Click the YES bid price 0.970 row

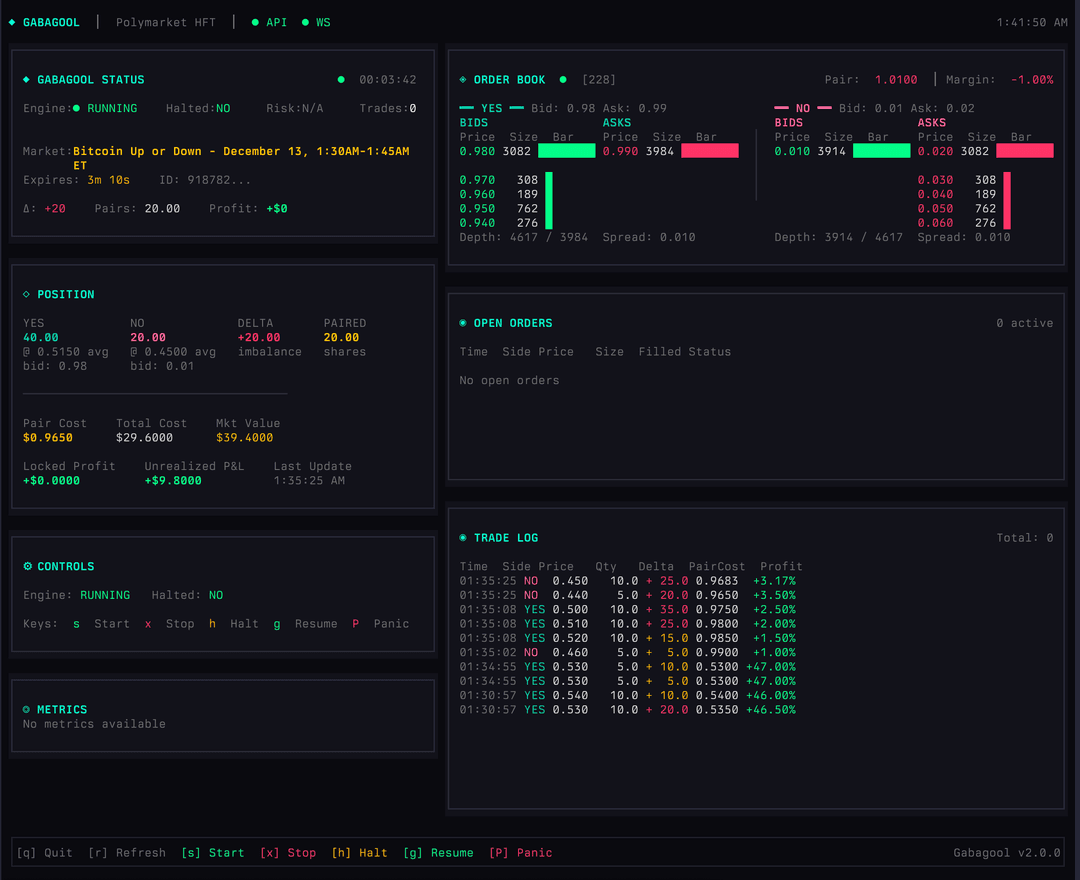pyautogui.click(x=506, y=180)
